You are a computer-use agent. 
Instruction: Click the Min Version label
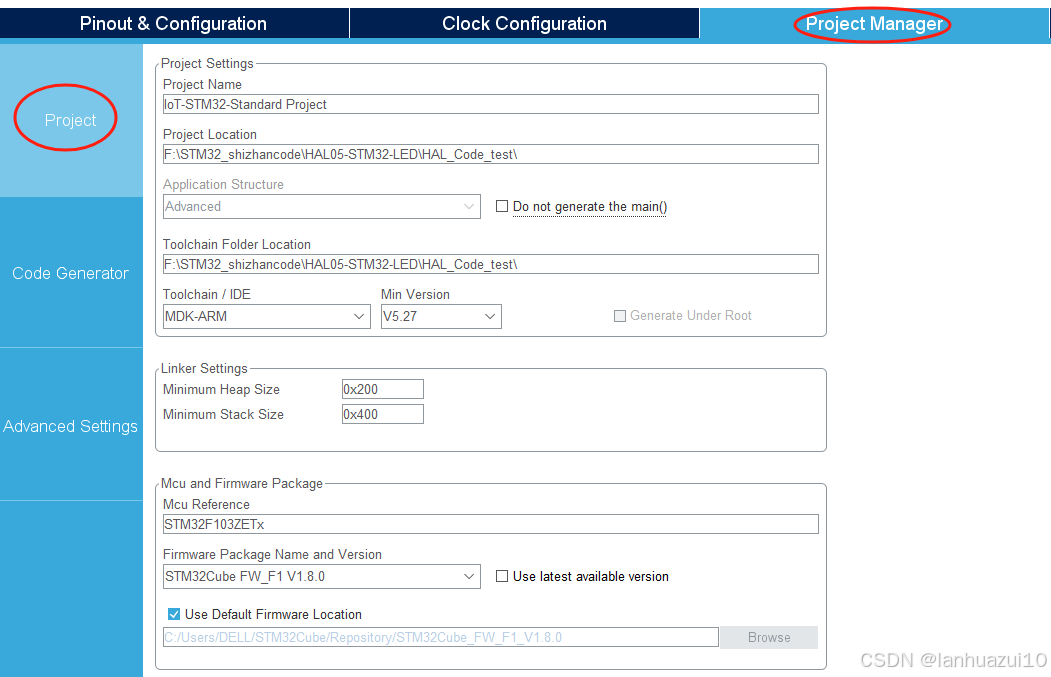pyautogui.click(x=415, y=294)
